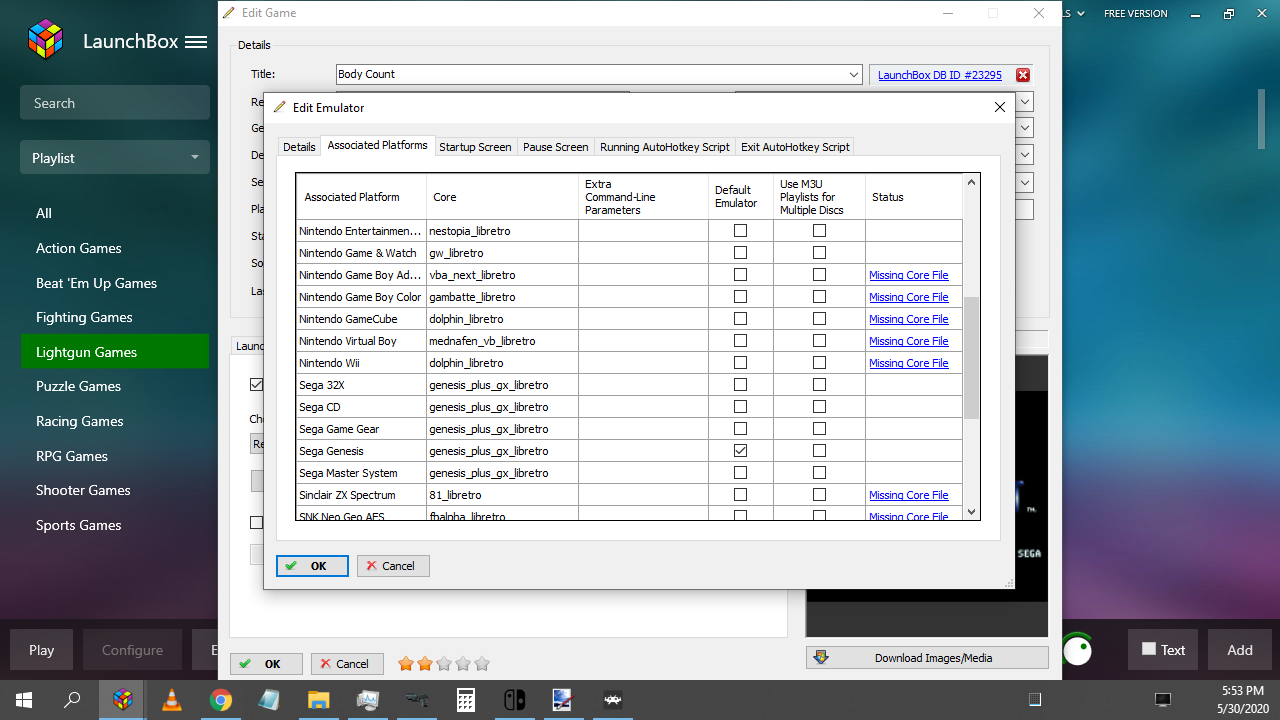The width and height of the screenshot is (1280, 720).
Task: Switch to the Details tab
Action: pos(299,147)
